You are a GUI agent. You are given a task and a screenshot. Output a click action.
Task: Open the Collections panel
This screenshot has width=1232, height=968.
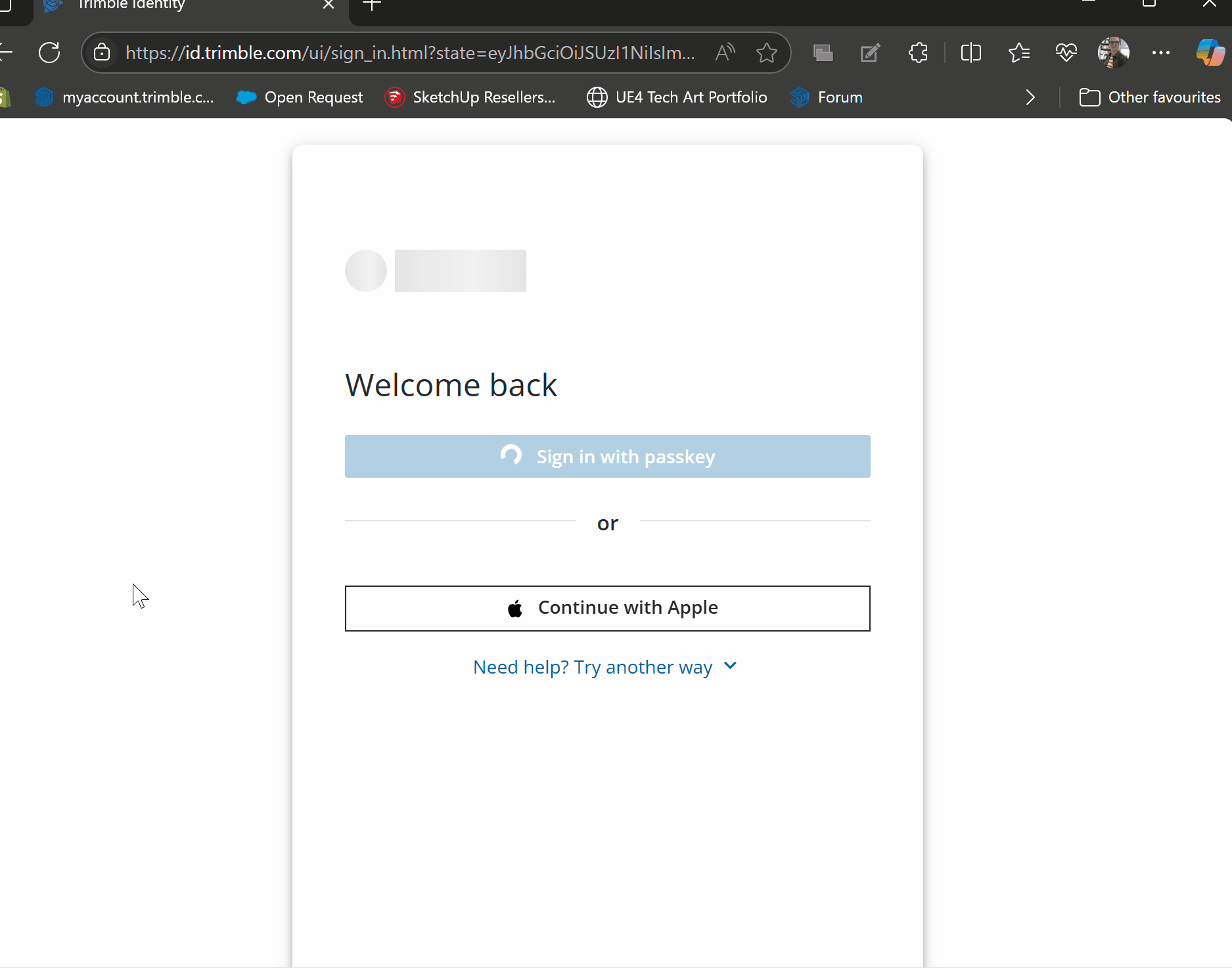click(822, 53)
